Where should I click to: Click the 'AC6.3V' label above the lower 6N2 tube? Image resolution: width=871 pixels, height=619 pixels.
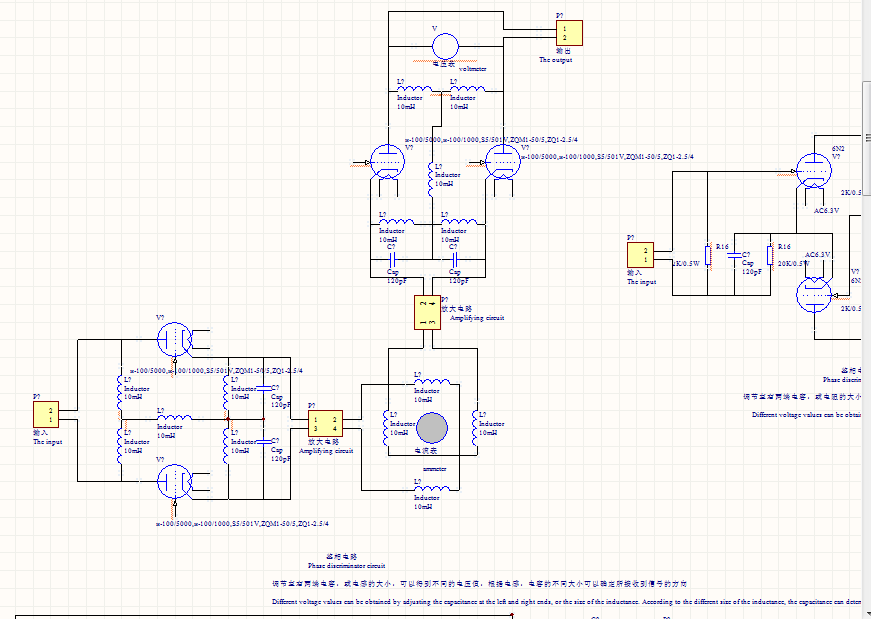coord(818,254)
